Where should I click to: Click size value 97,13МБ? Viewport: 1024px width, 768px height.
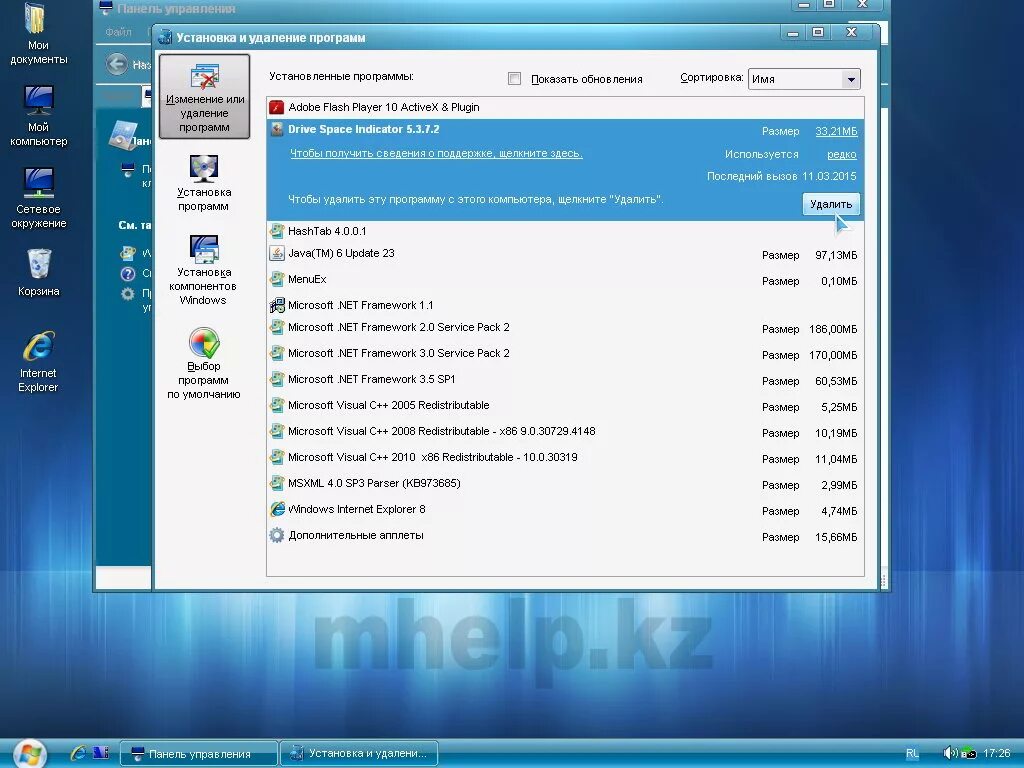(836, 255)
